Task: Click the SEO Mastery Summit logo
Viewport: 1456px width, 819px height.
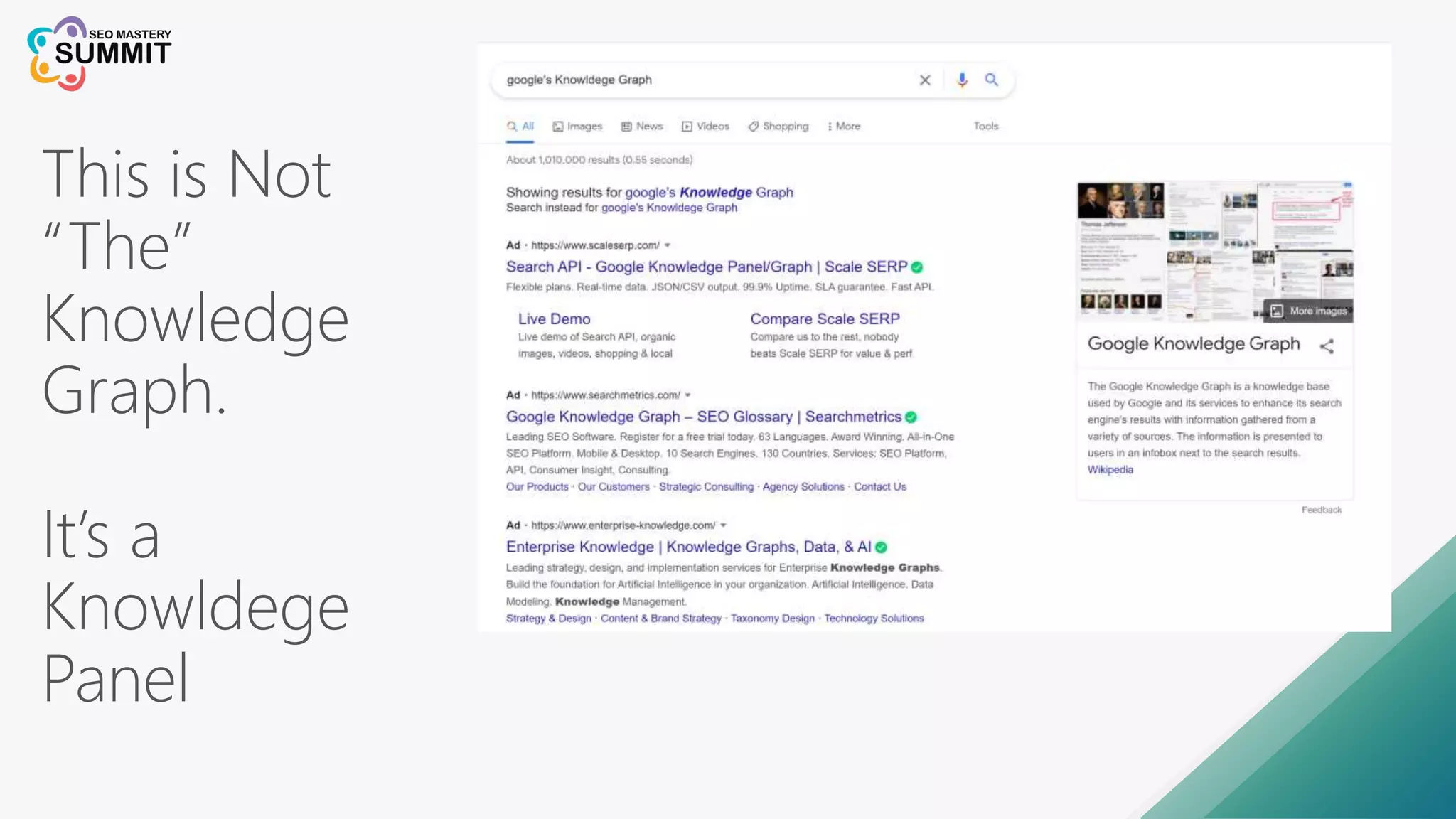Action: tap(99, 53)
